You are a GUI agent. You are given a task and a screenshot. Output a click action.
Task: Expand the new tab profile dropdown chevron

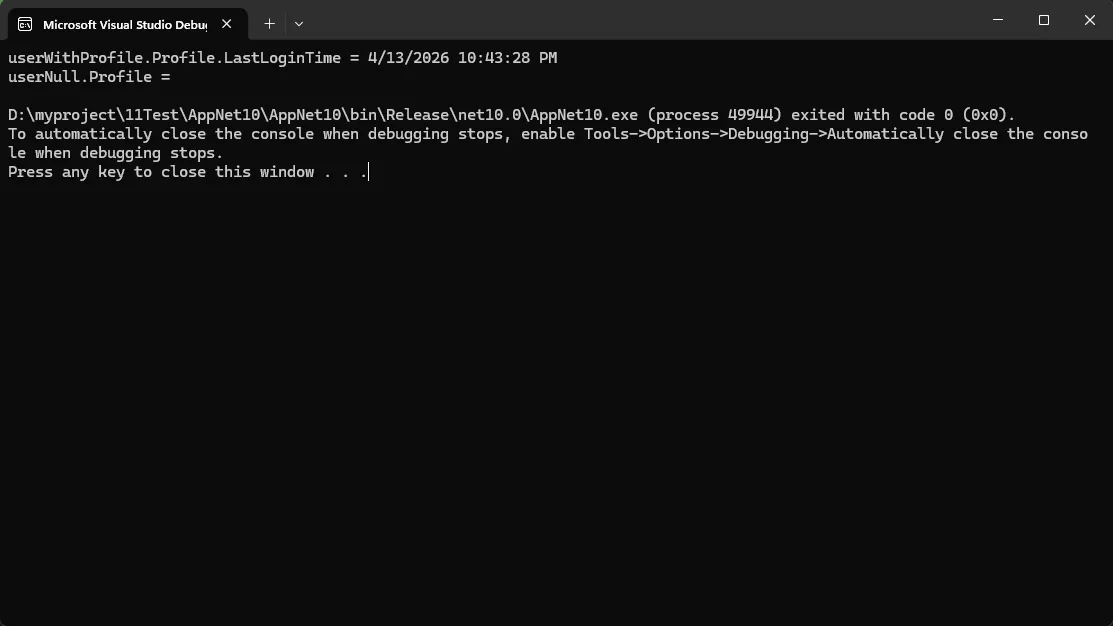pos(299,24)
